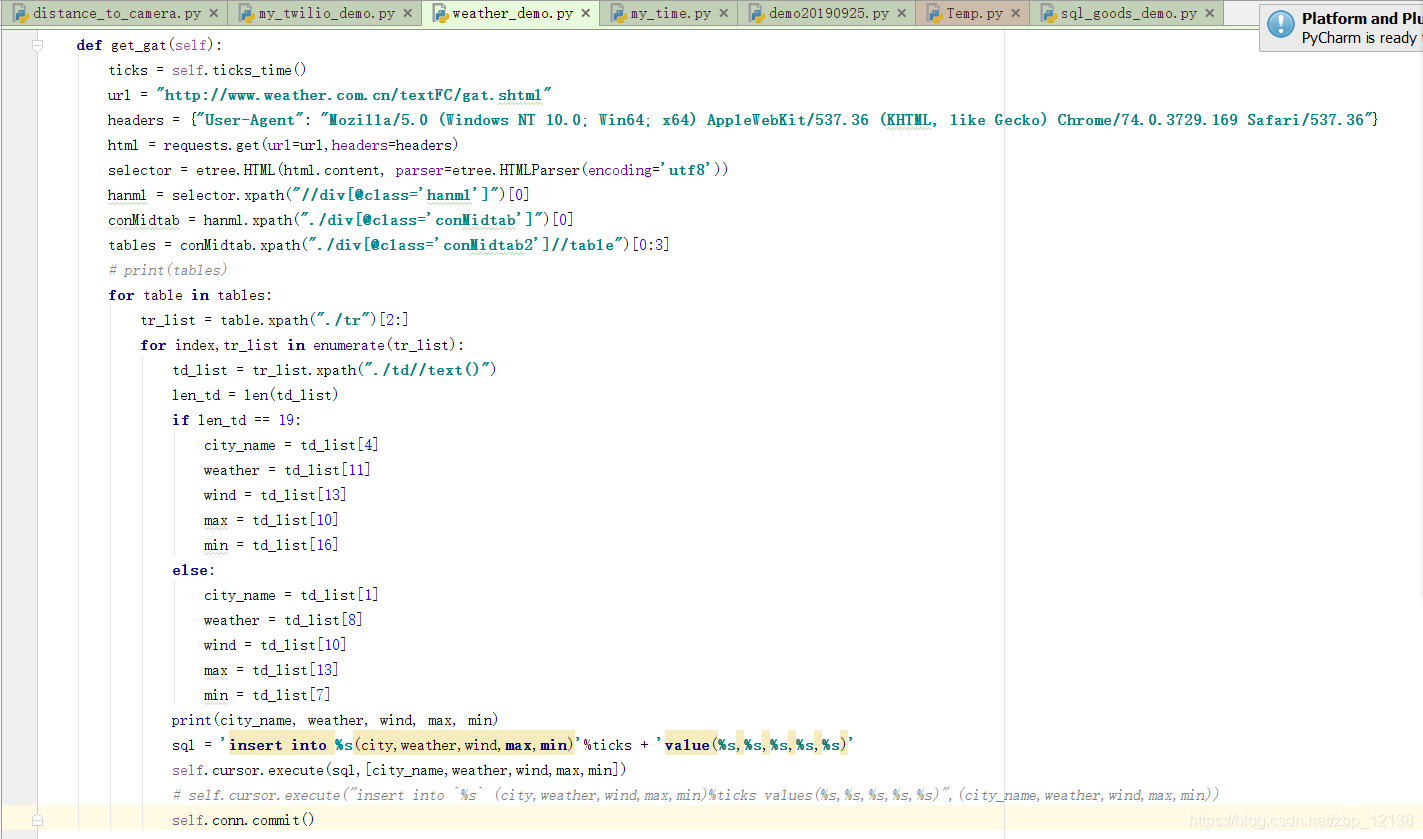Close the demo20190925.py tab
The width and height of the screenshot is (1423, 839).
coord(901,14)
